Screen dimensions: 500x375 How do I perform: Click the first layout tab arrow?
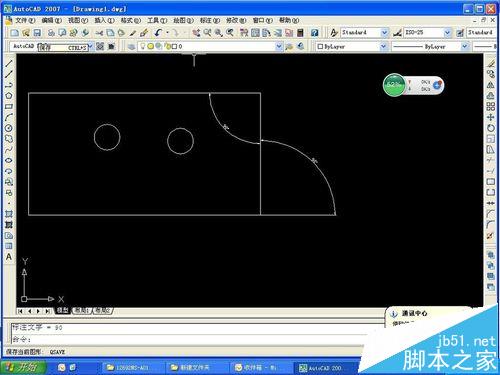[x=21, y=311]
